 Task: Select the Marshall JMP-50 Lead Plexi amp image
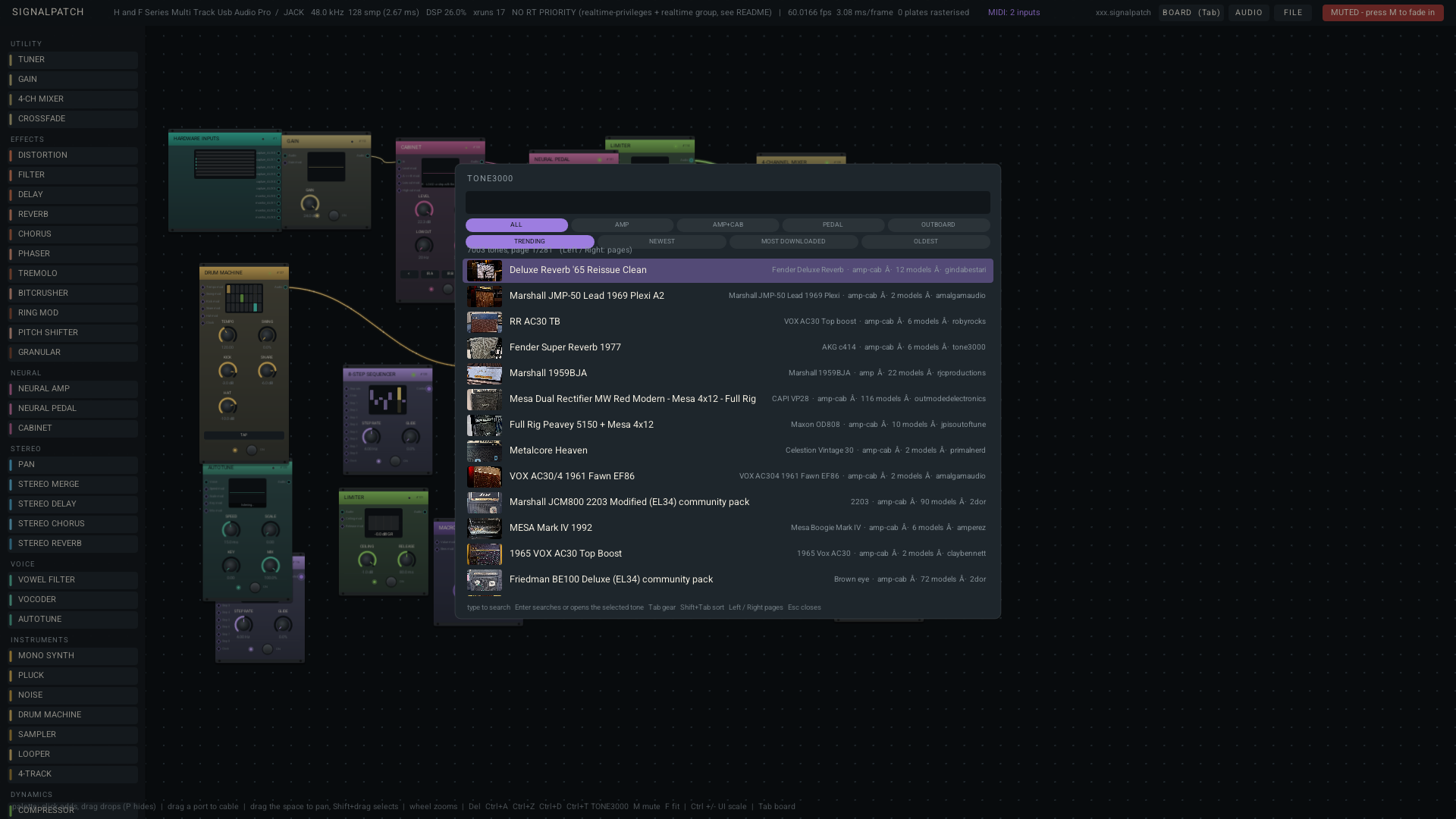484,297
